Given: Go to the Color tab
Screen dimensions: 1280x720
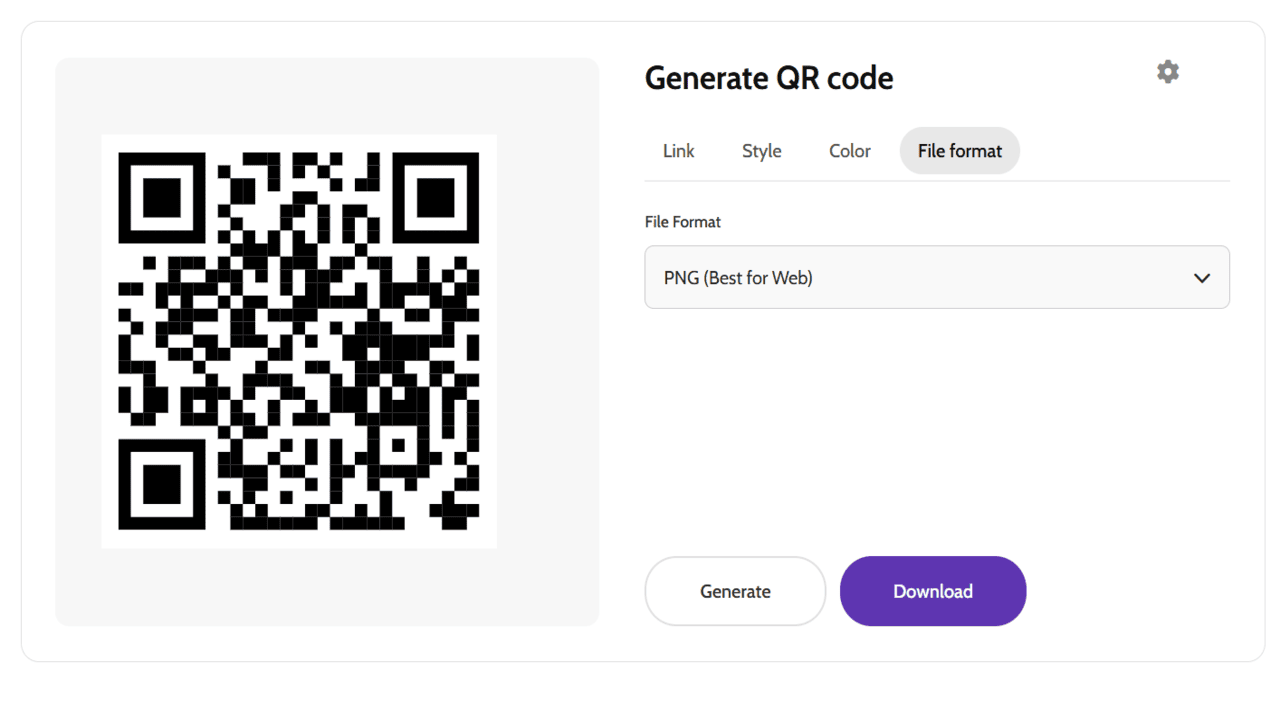Looking at the screenshot, I should (x=849, y=151).
